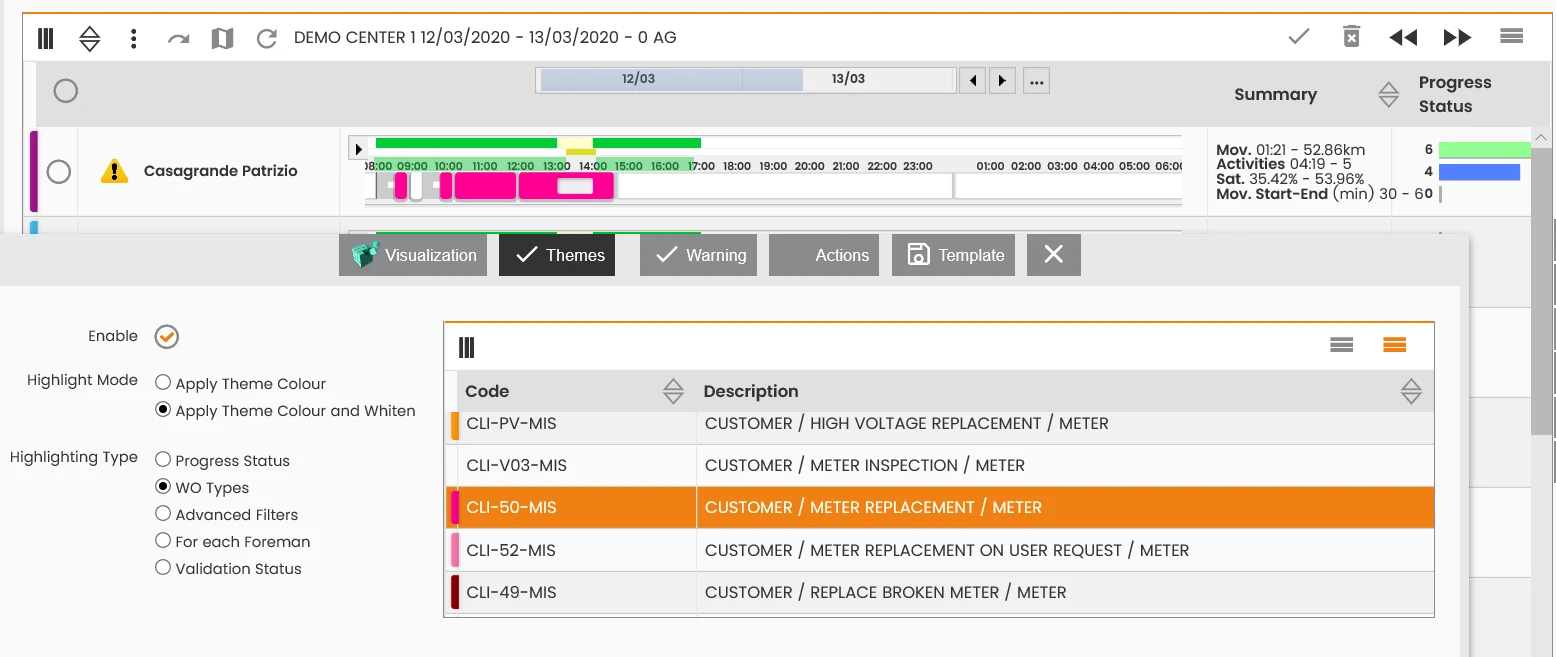Click the 13/03 date segment
Image resolution: width=1556 pixels, height=657 pixels.
(848, 79)
